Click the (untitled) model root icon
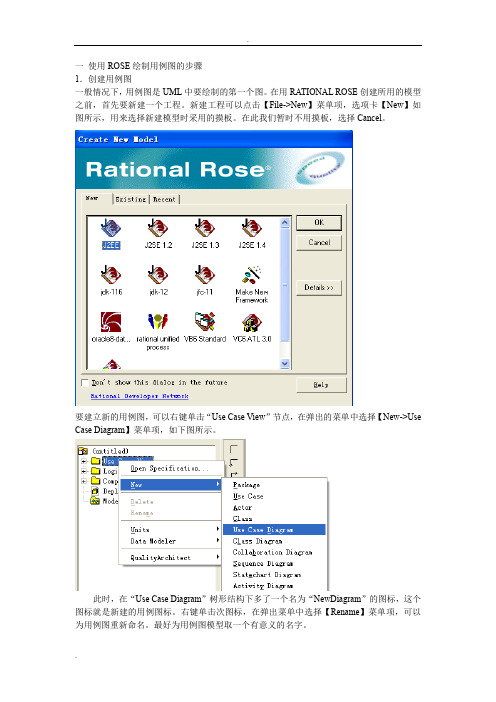Screen dimensions: 496x702 (x=83, y=450)
